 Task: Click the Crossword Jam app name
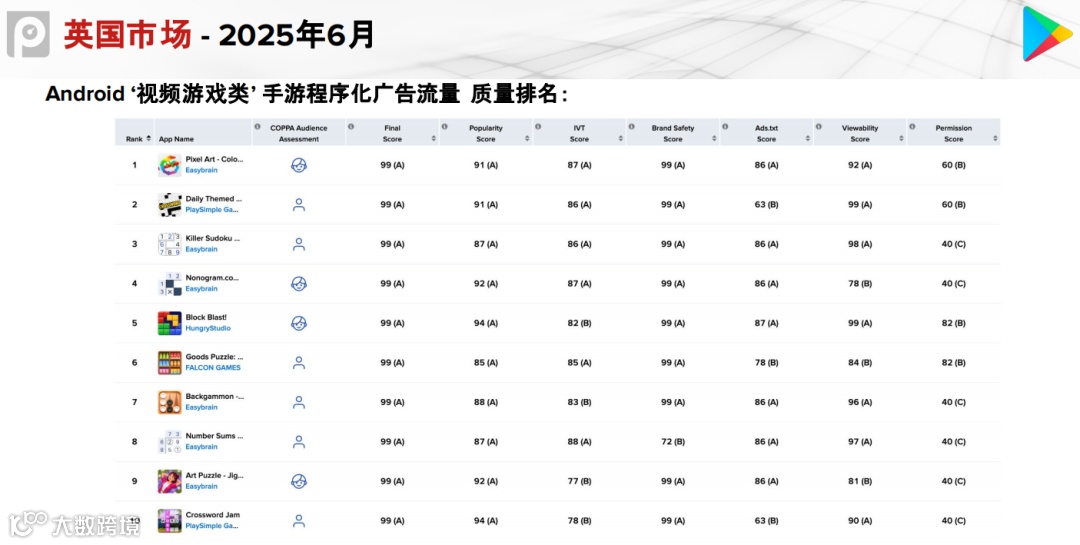(212, 515)
